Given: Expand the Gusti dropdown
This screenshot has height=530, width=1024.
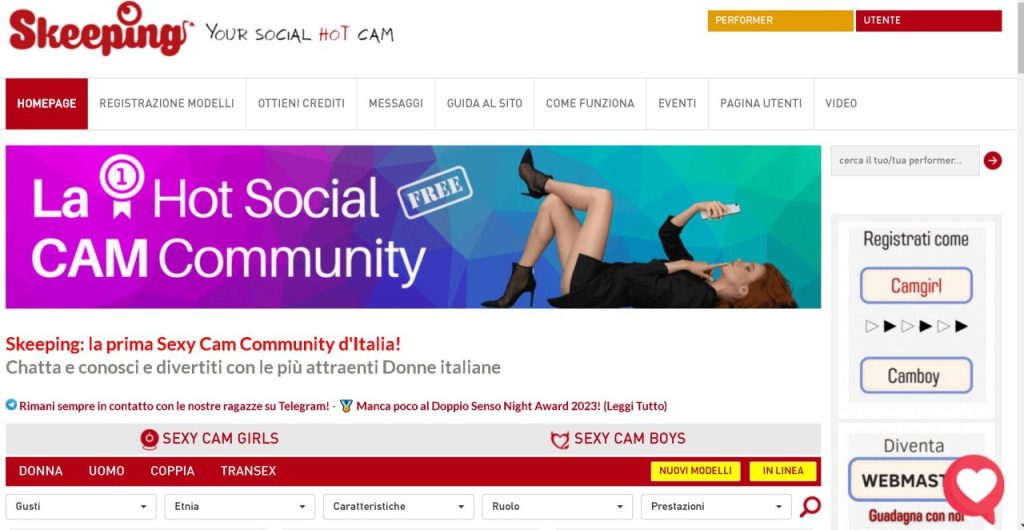Looking at the screenshot, I should click(x=81, y=507).
